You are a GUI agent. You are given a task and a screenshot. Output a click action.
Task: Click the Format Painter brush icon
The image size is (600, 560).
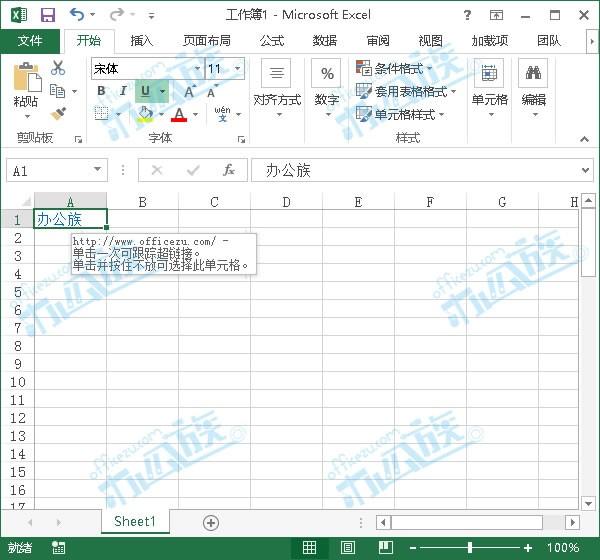(x=58, y=114)
